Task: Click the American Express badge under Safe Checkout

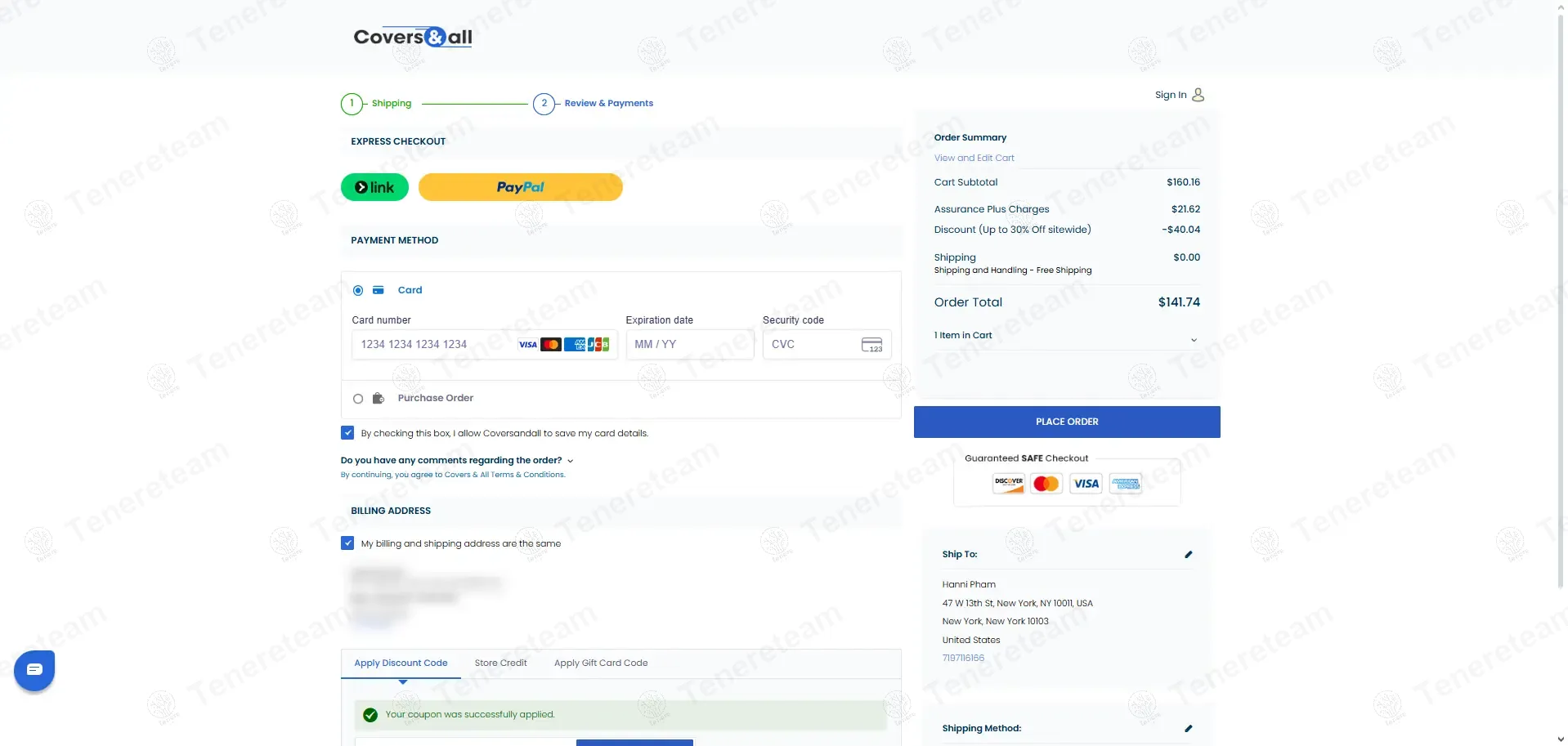Action: pyautogui.click(x=1126, y=484)
